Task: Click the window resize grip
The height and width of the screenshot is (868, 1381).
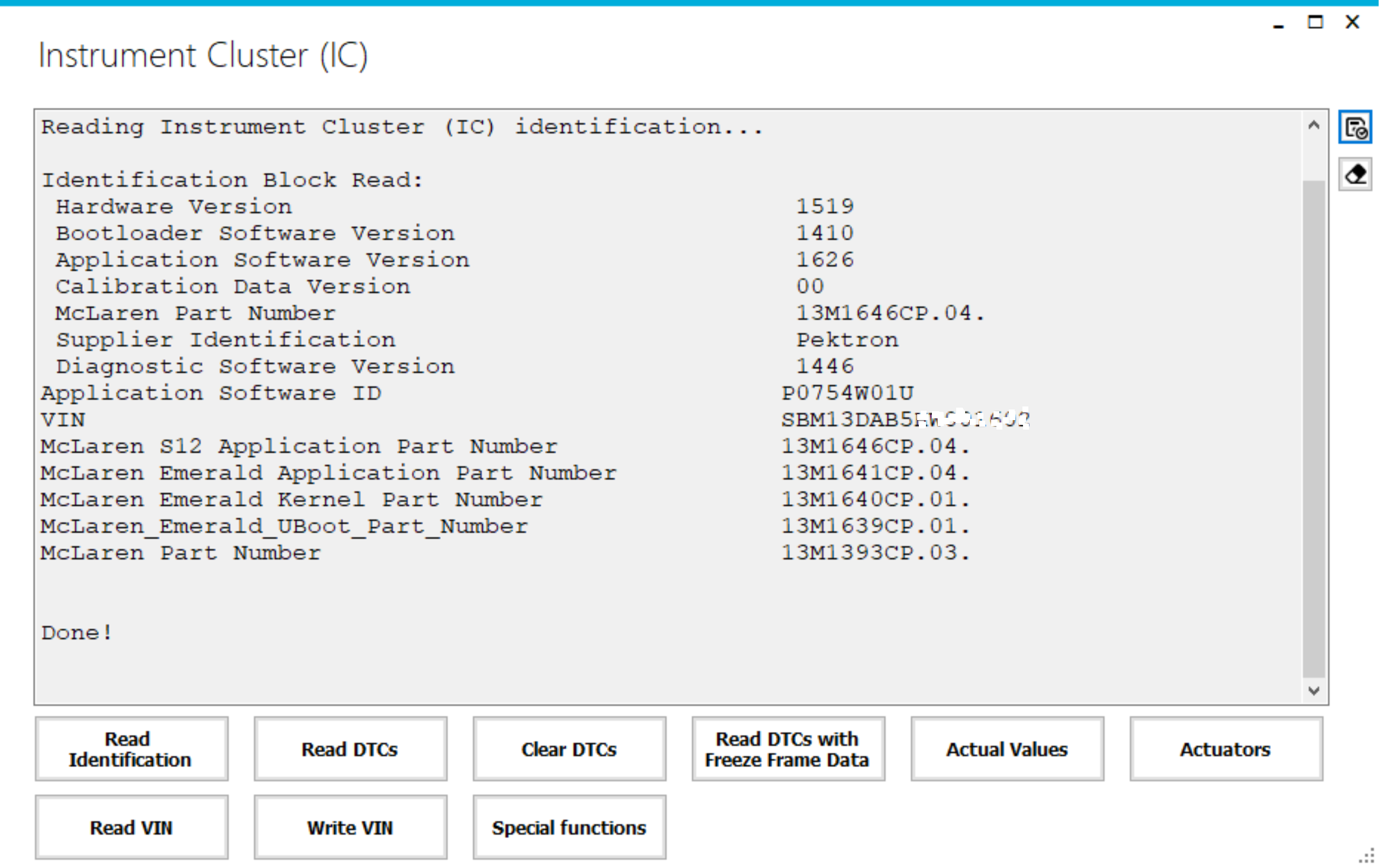Action: tap(1367, 856)
